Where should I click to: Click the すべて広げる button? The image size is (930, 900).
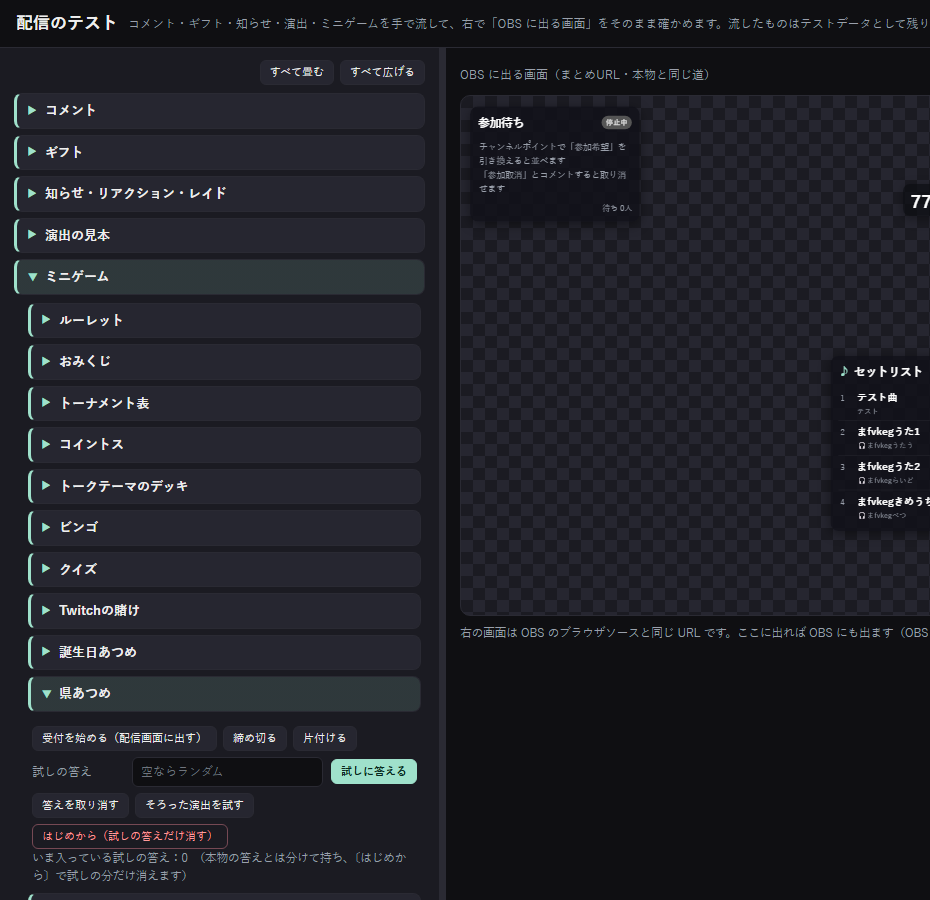(x=382, y=72)
